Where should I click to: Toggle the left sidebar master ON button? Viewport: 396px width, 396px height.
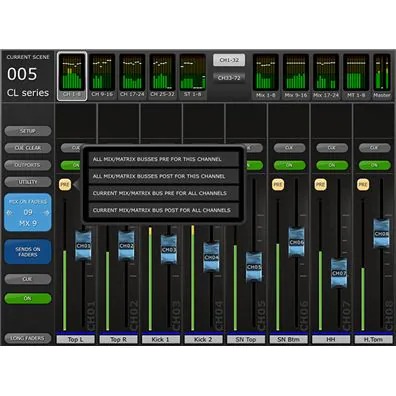coord(28,298)
